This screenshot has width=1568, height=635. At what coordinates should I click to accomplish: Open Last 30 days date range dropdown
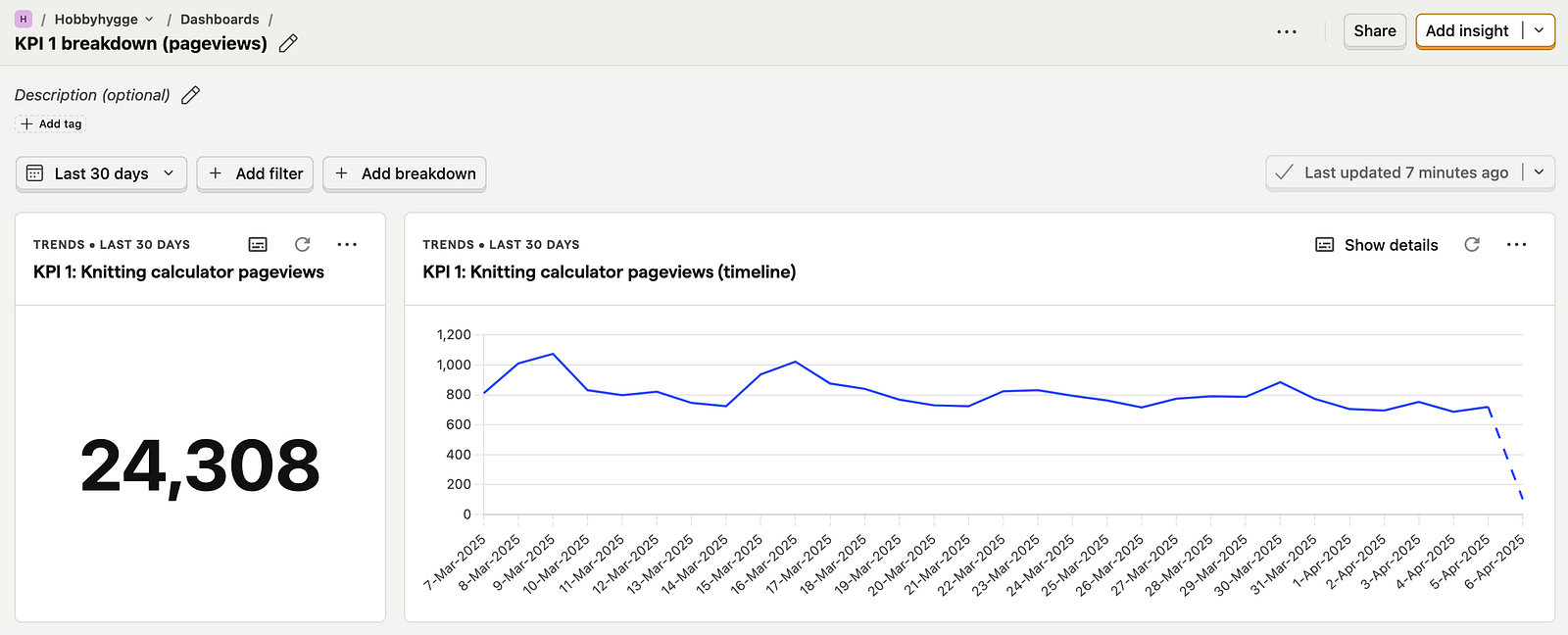click(x=101, y=173)
